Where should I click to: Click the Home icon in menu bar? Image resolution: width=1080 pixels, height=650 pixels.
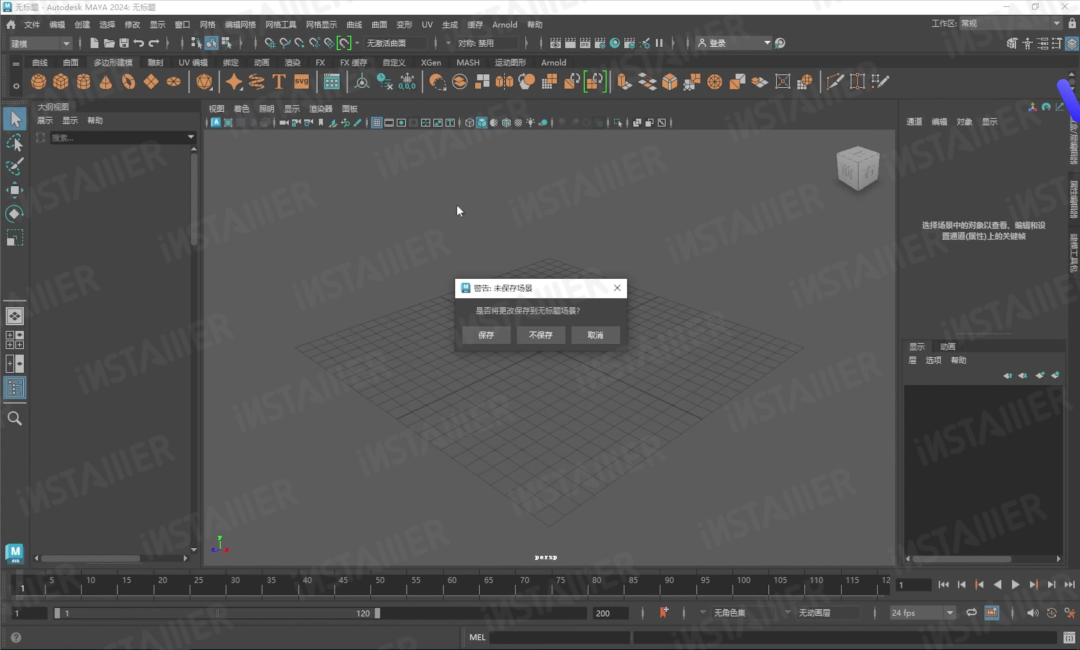[11, 25]
